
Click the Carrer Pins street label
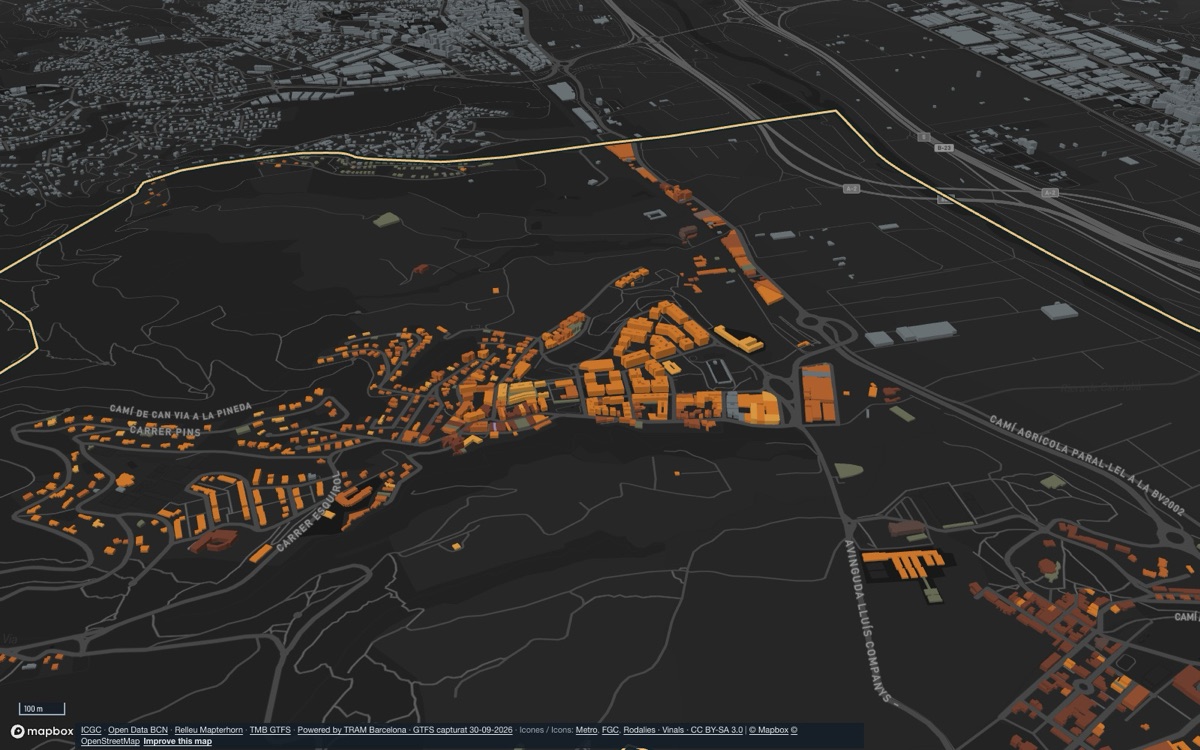tap(164, 431)
